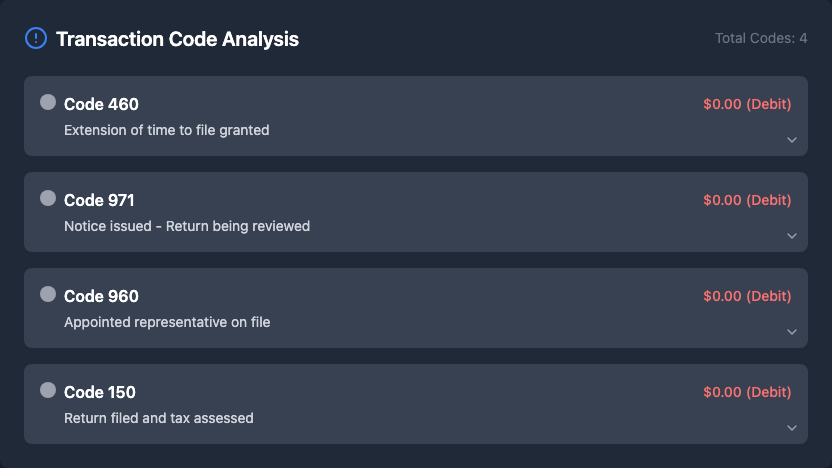Click the Code 971 debit amount
Viewport: 832px width, 468px height.
tap(747, 200)
